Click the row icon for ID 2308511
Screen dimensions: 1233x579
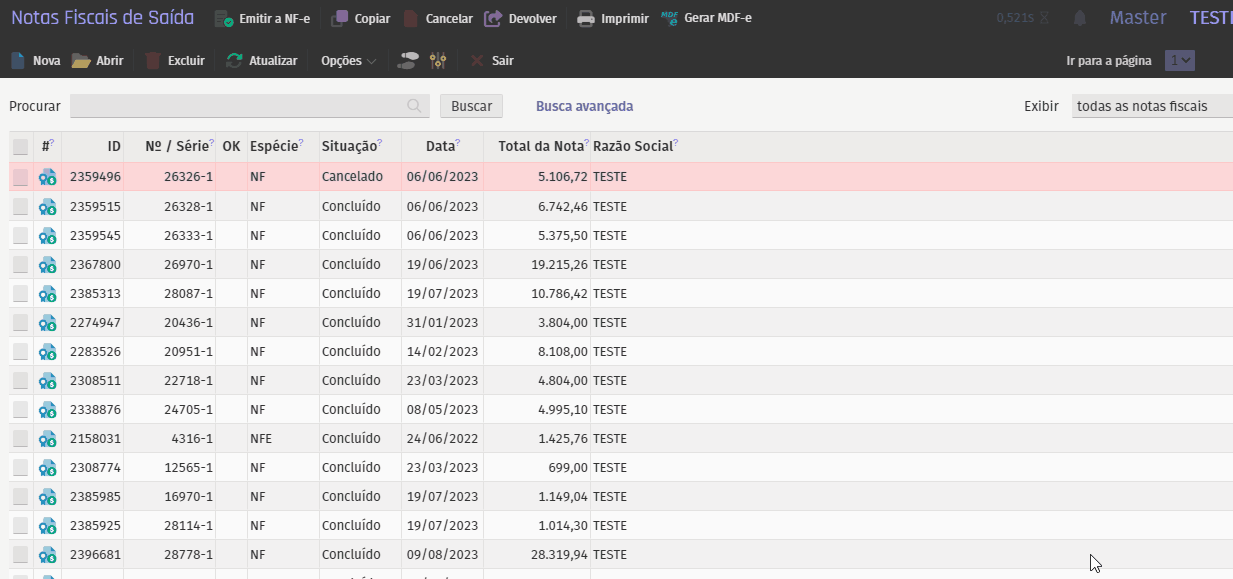[x=47, y=380]
